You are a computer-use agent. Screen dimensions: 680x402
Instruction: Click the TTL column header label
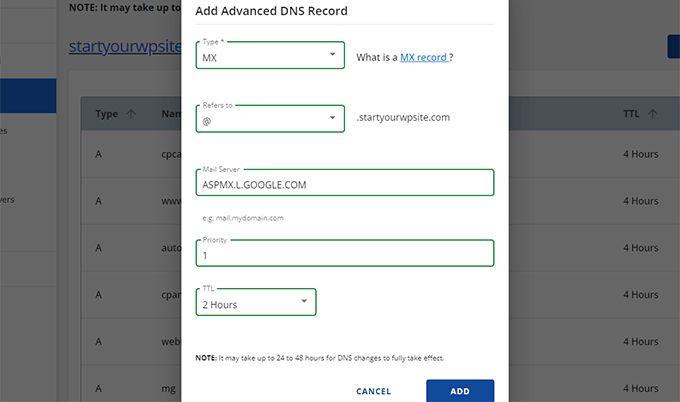[630, 114]
